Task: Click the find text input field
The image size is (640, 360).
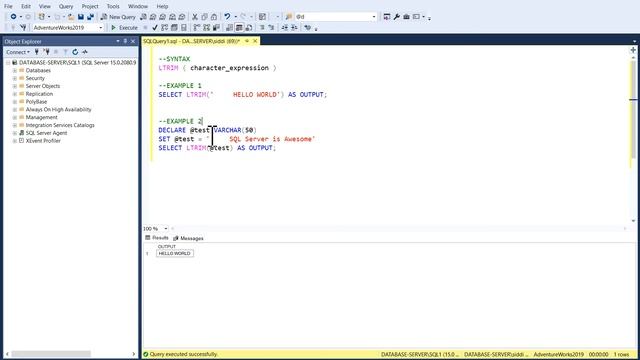Action: 332,17
